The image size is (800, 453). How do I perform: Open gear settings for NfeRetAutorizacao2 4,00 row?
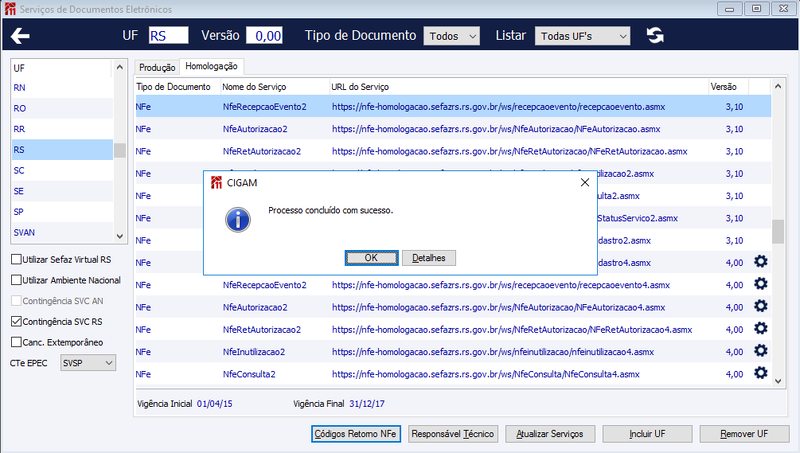[x=761, y=328]
